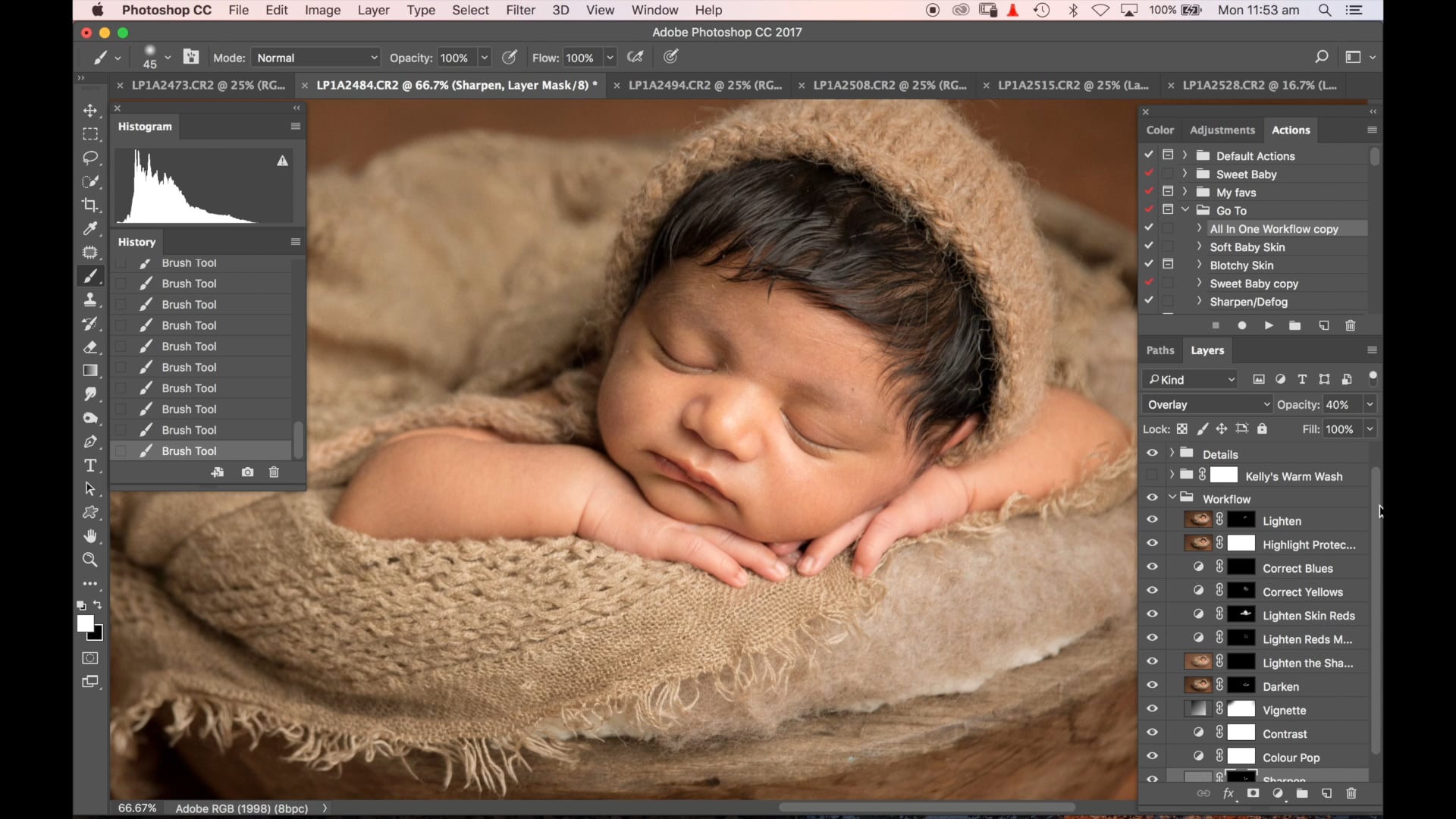
Task: Open the layer blending mode Overlay dropdown
Action: (1206, 404)
